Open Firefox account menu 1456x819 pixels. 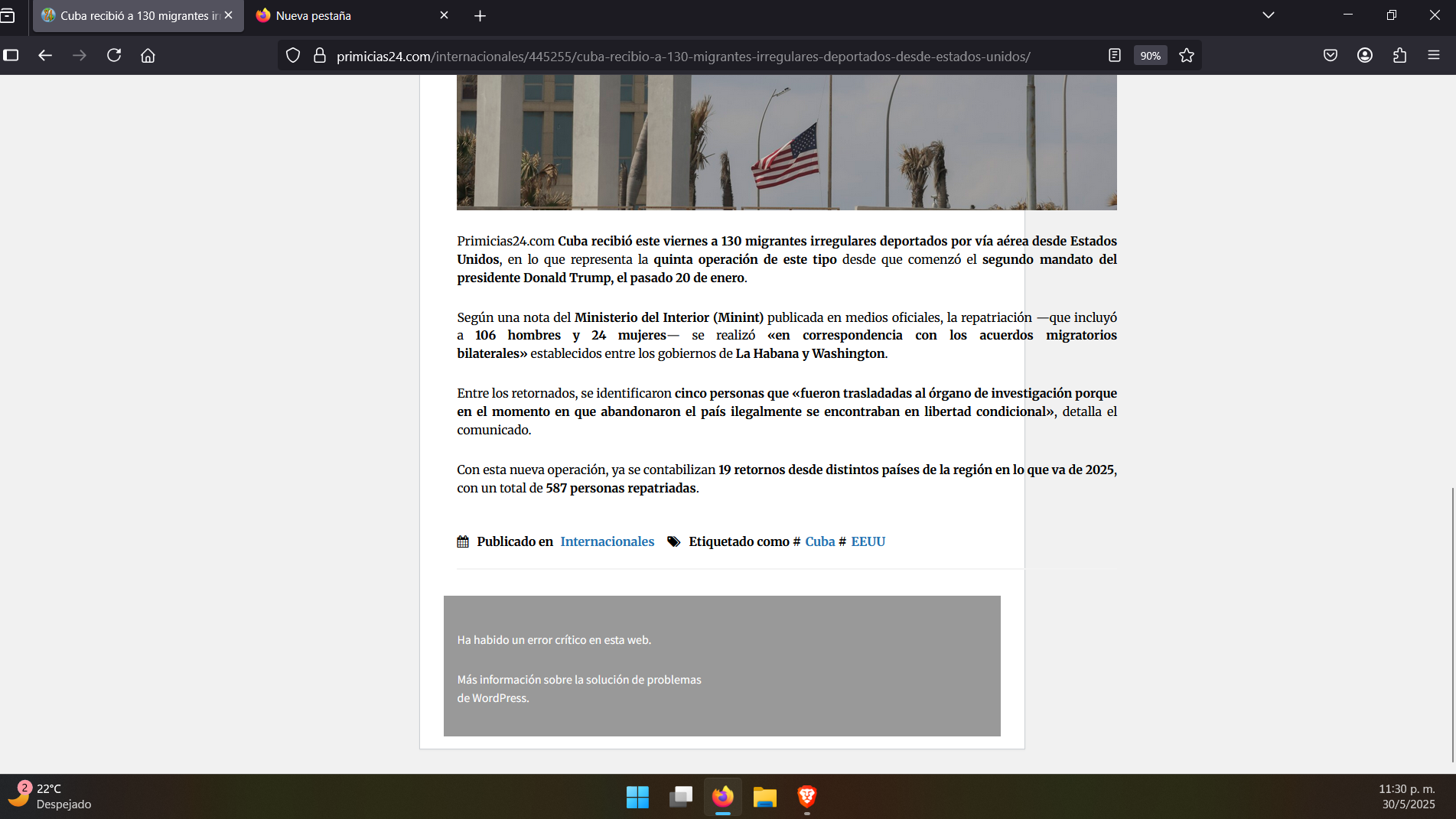(x=1365, y=55)
